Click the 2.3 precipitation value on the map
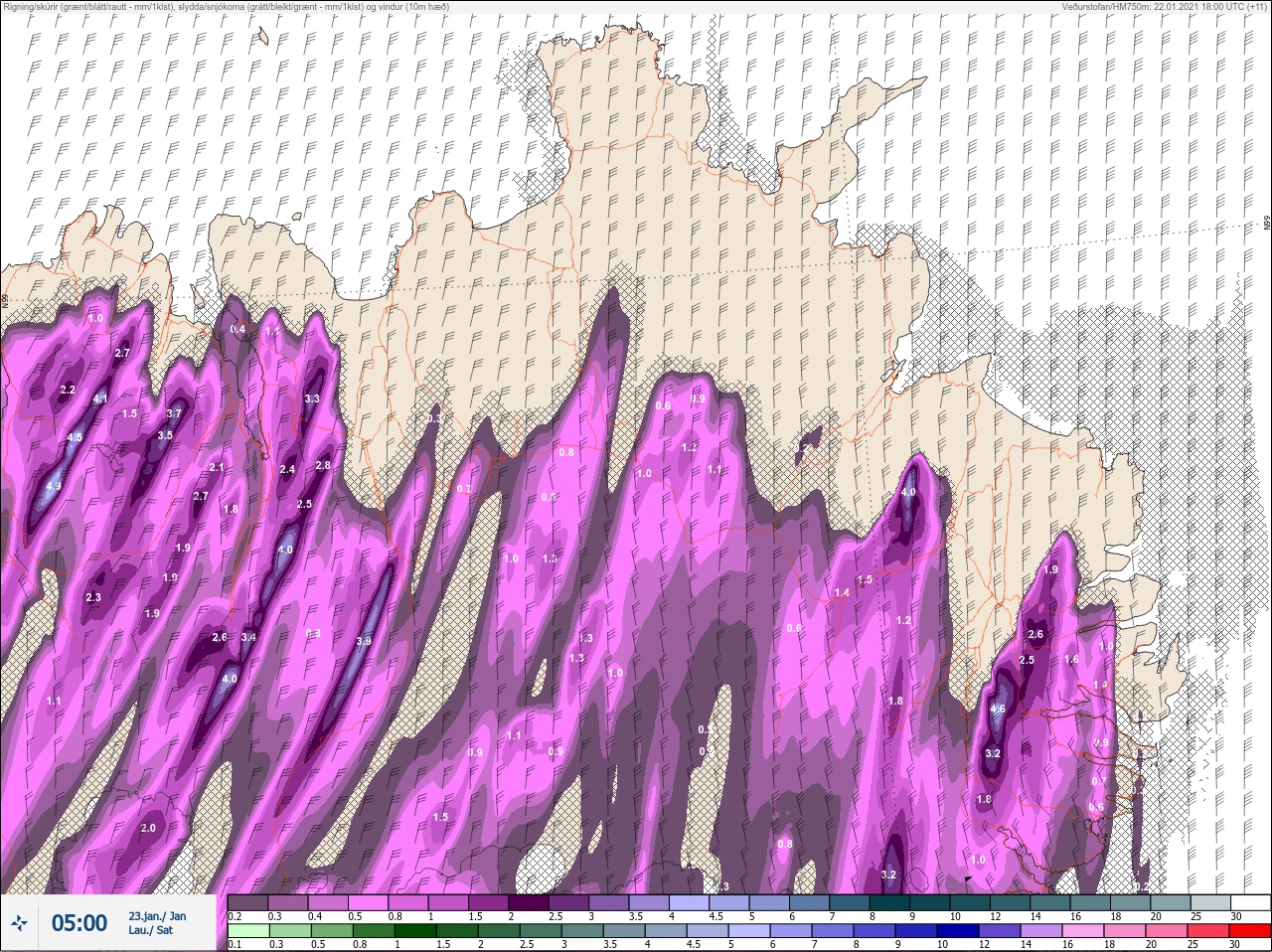1272x952 pixels. pyautogui.click(x=93, y=597)
